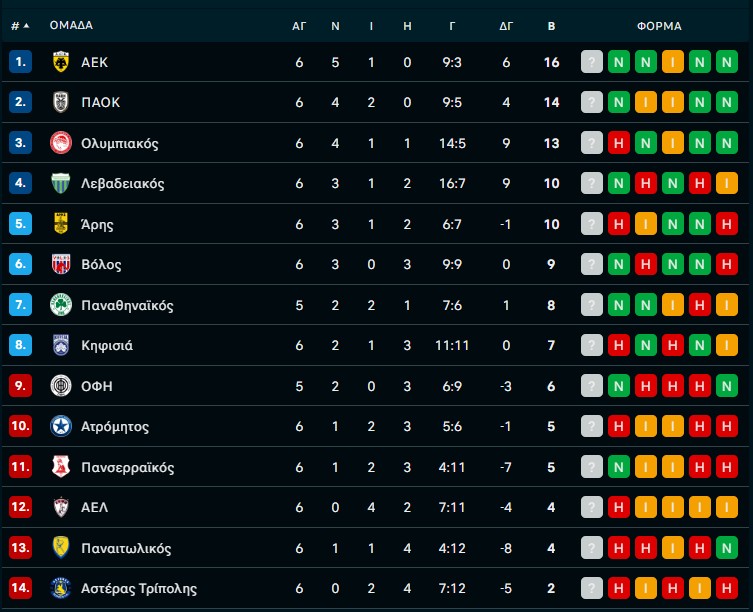Open the Βόλος team link
This screenshot has height=612, width=753.
101,265
